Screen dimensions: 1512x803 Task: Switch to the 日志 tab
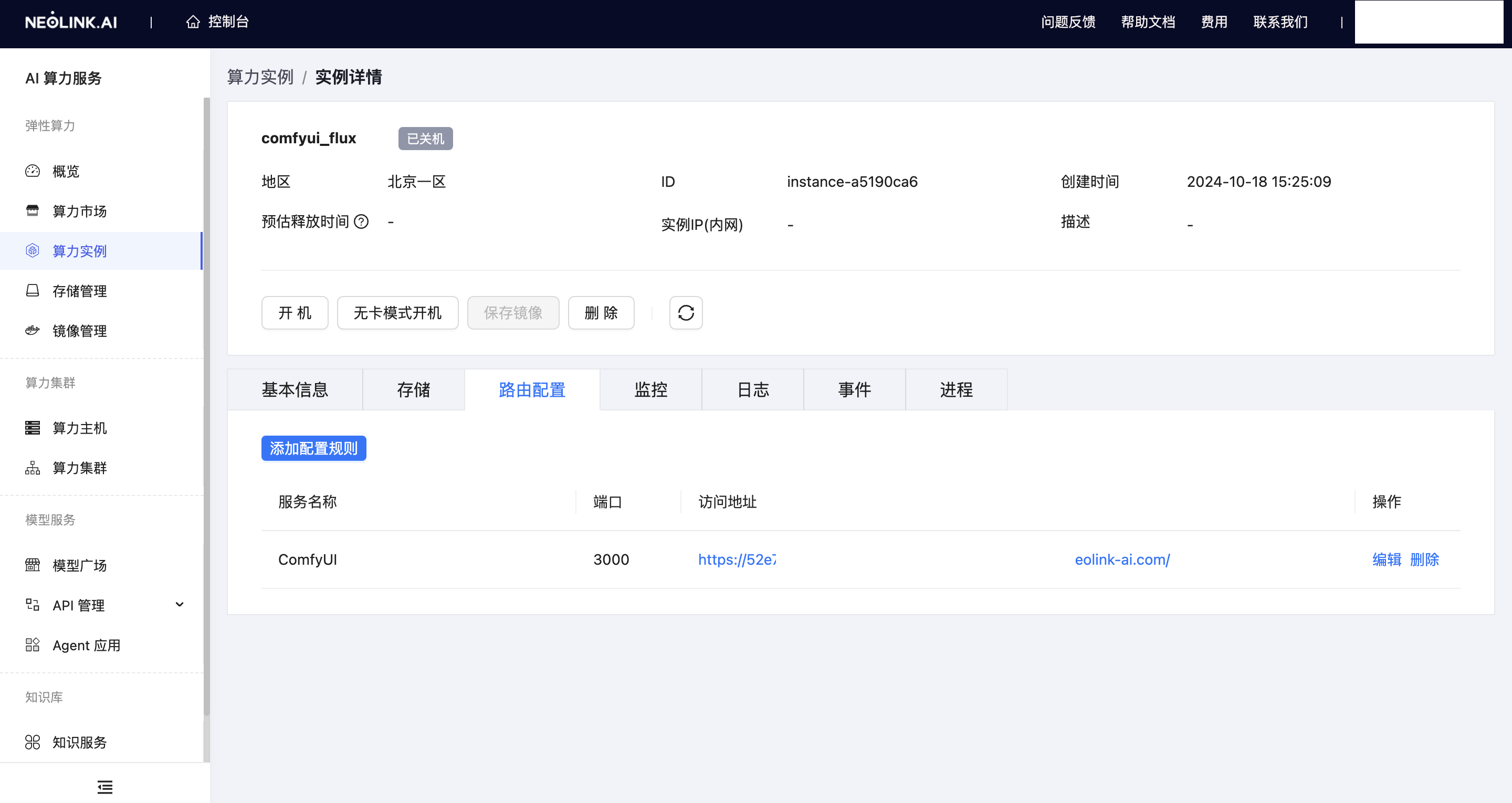[x=753, y=390]
